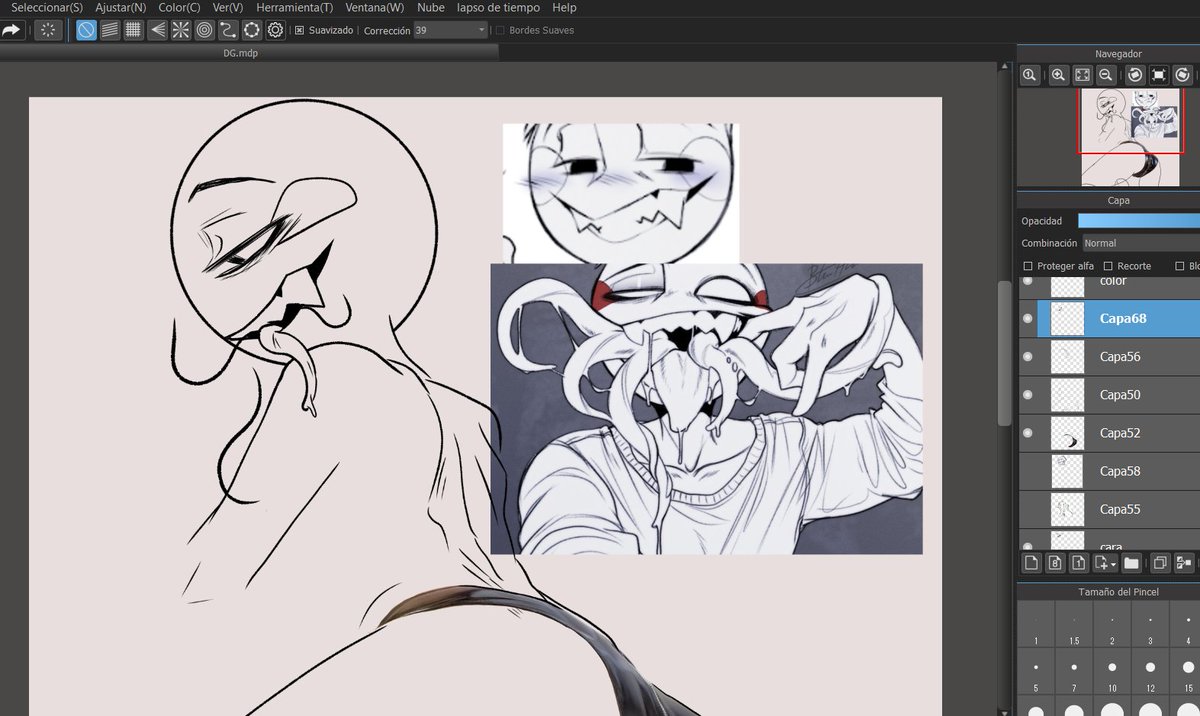1200x716 pixels.
Task: Duplicate the selected layer
Action: (1160, 563)
